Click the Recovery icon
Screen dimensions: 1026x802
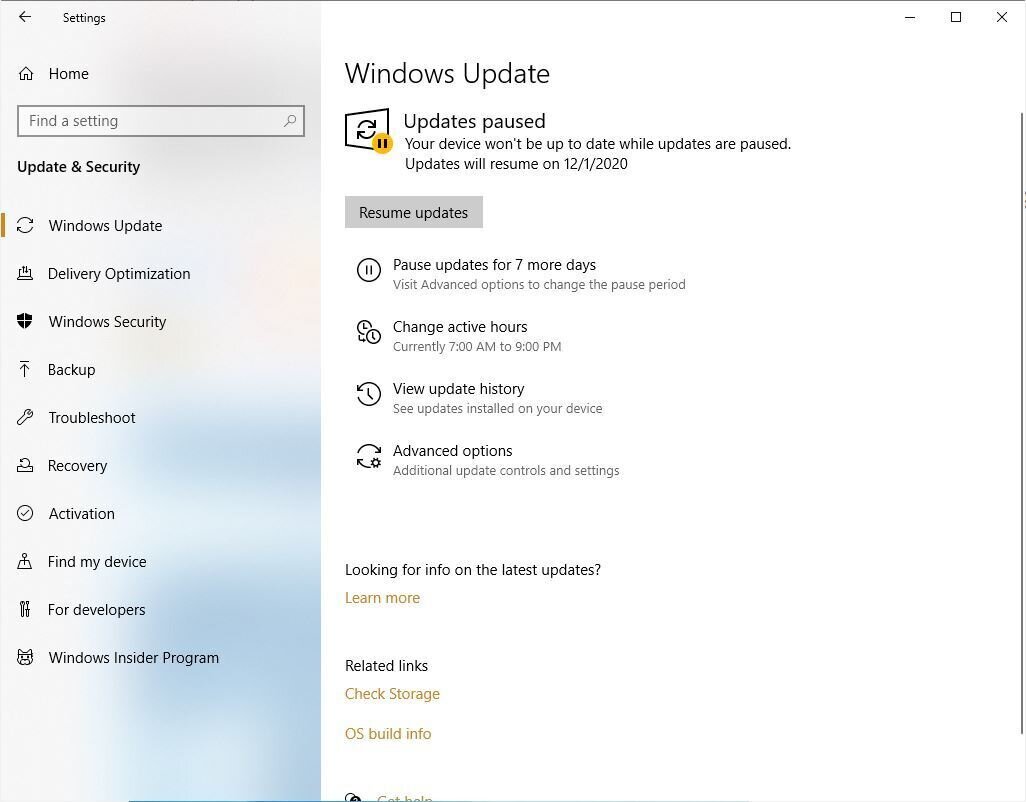[x=25, y=465]
